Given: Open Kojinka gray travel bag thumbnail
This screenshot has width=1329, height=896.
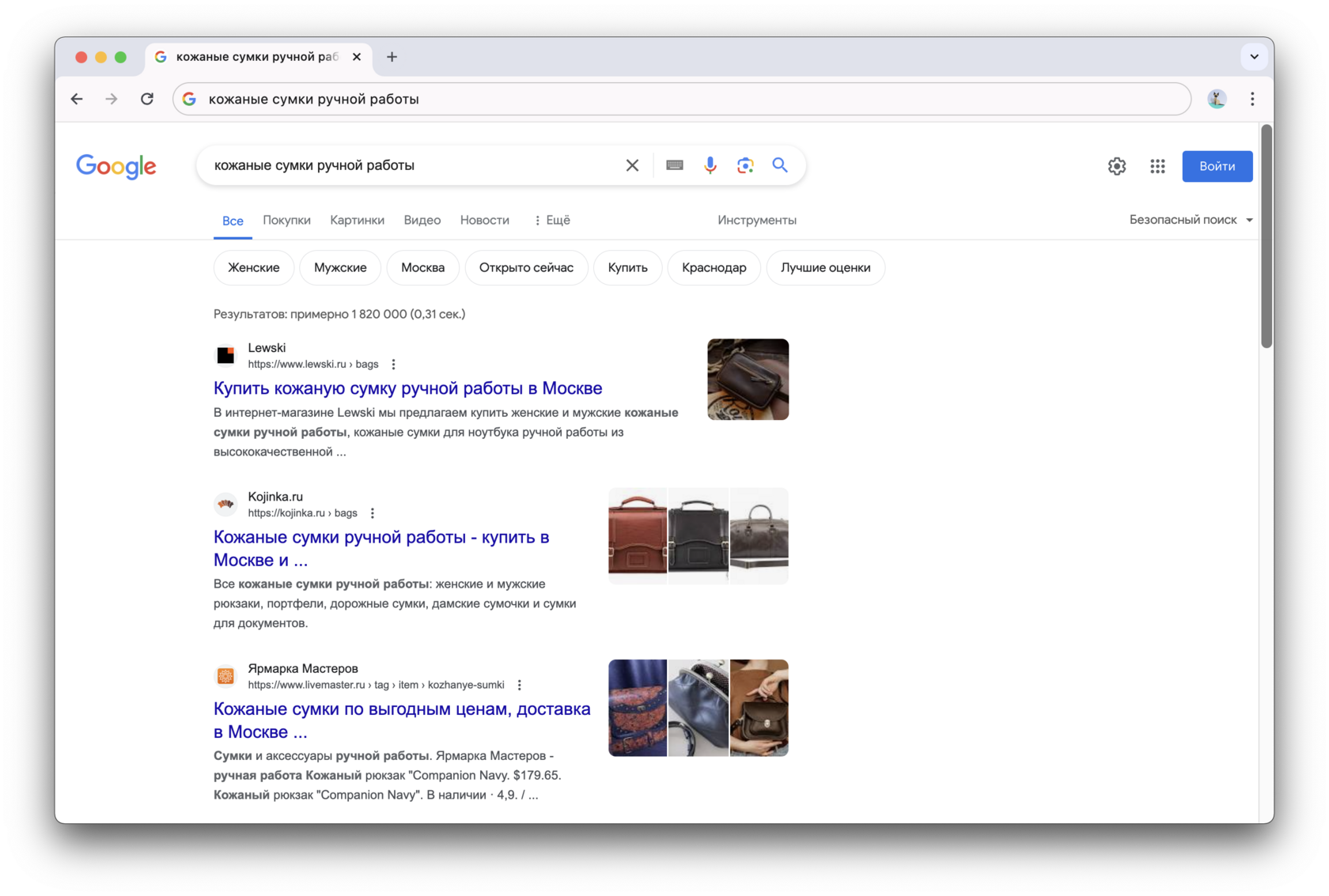Looking at the screenshot, I should coord(759,536).
